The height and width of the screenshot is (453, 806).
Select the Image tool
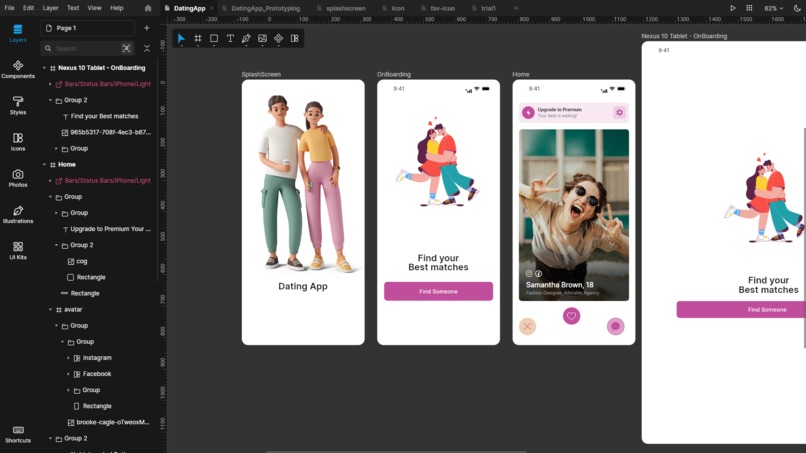[x=262, y=39]
